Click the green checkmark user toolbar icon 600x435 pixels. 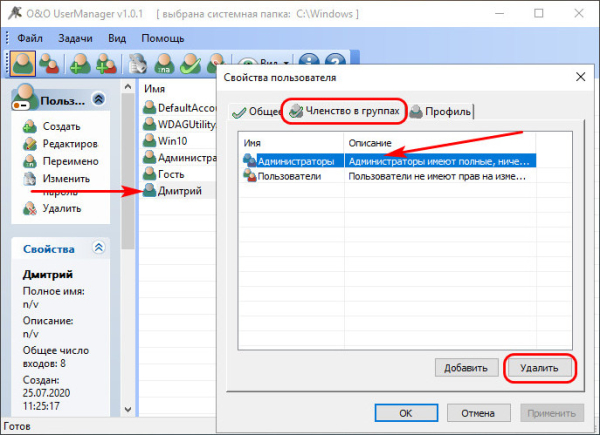(x=191, y=62)
